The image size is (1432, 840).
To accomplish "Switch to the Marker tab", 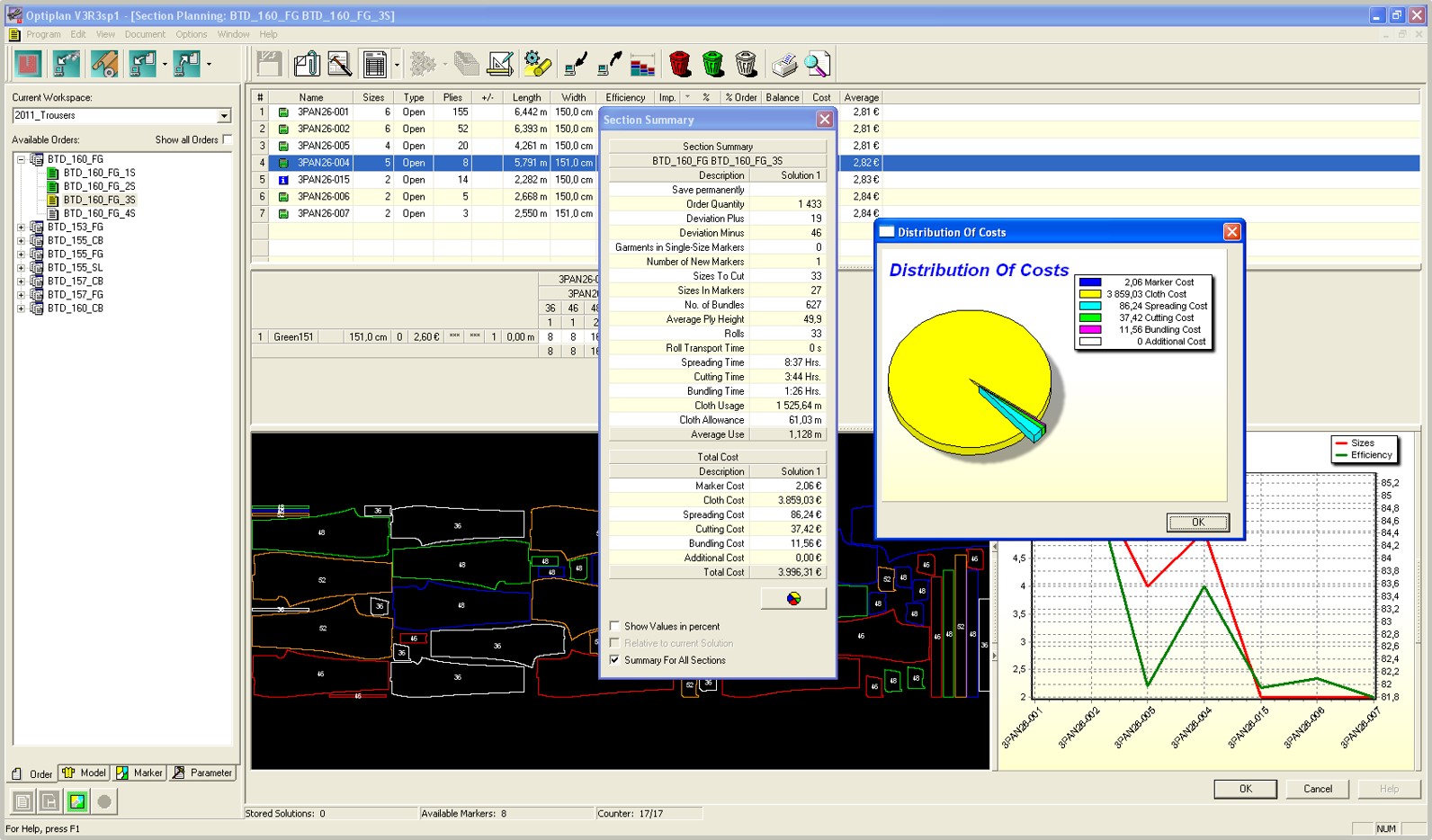I will pos(139,773).
